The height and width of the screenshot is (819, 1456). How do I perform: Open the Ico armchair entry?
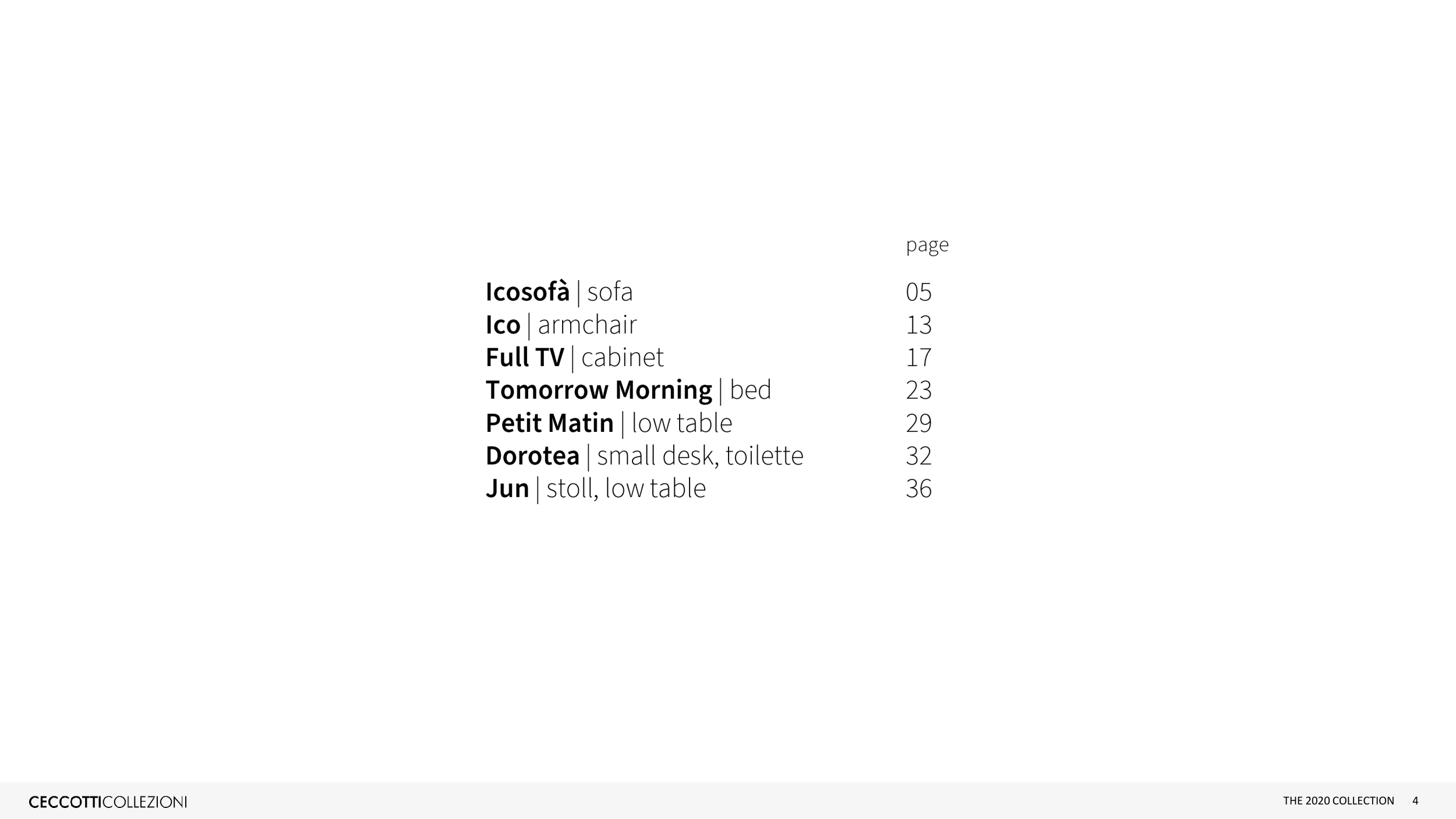click(x=561, y=325)
